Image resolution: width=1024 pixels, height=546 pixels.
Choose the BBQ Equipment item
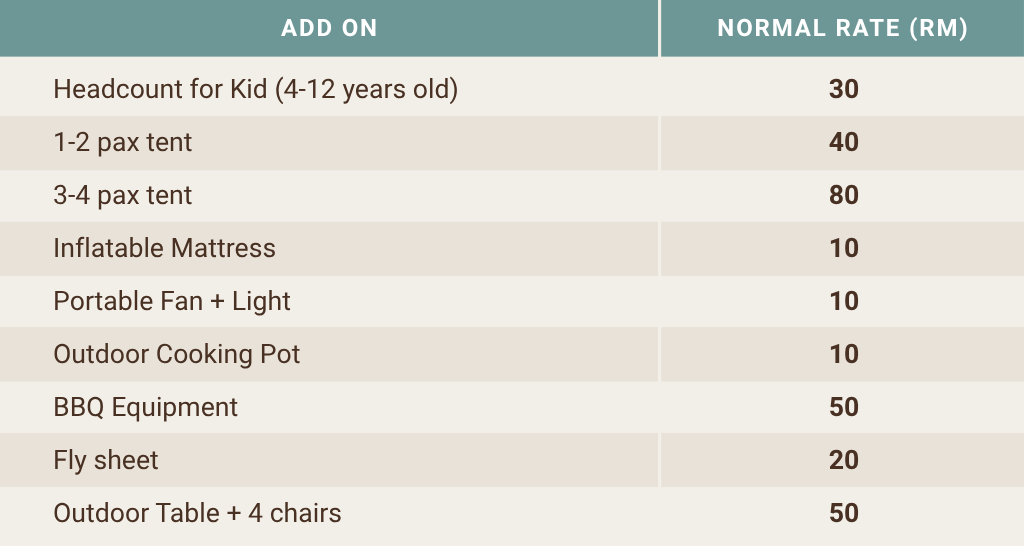pyautogui.click(x=145, y=407)
